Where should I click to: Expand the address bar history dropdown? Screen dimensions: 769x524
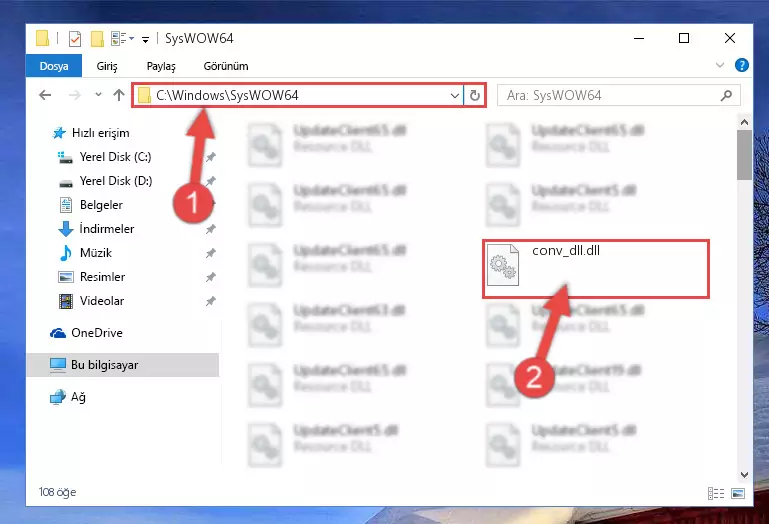point(455,95)
